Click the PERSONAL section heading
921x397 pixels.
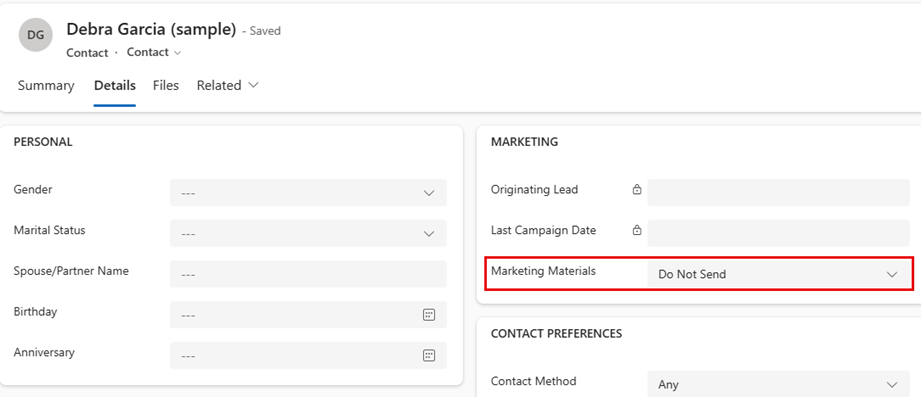tap(43, 142)
